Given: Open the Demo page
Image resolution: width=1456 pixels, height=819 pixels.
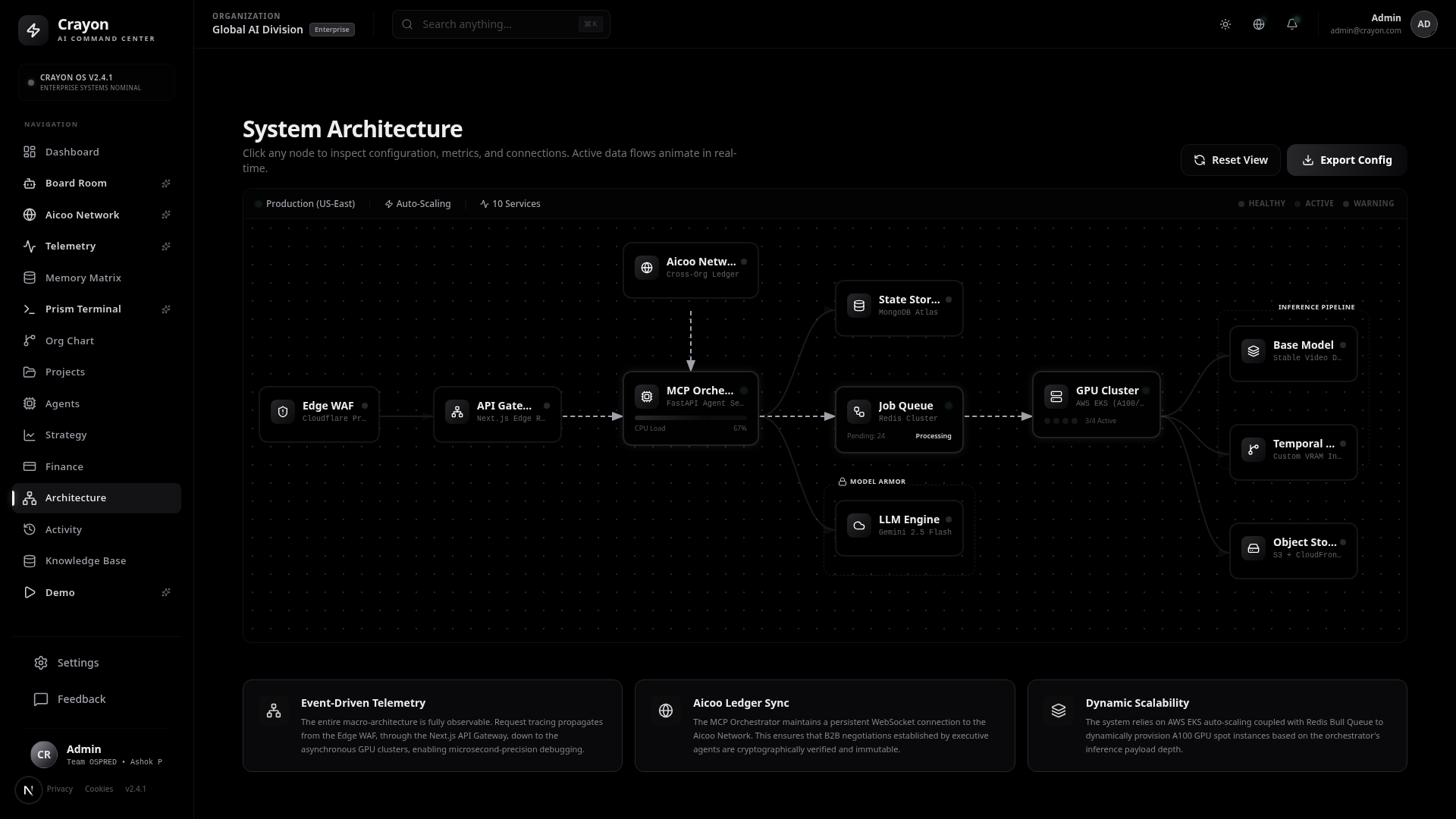Looking at the screenshot, I should [96, 593].
